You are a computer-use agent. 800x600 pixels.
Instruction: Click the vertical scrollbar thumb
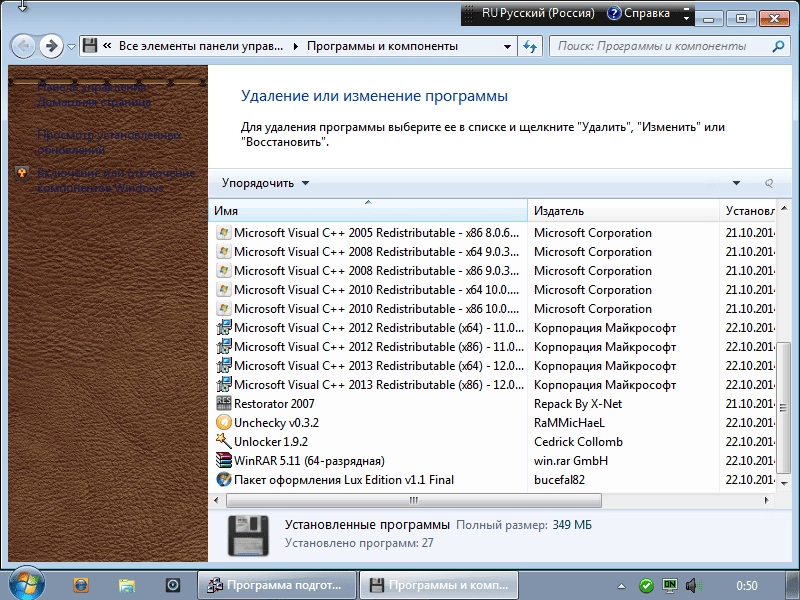(x=784, y=408)
